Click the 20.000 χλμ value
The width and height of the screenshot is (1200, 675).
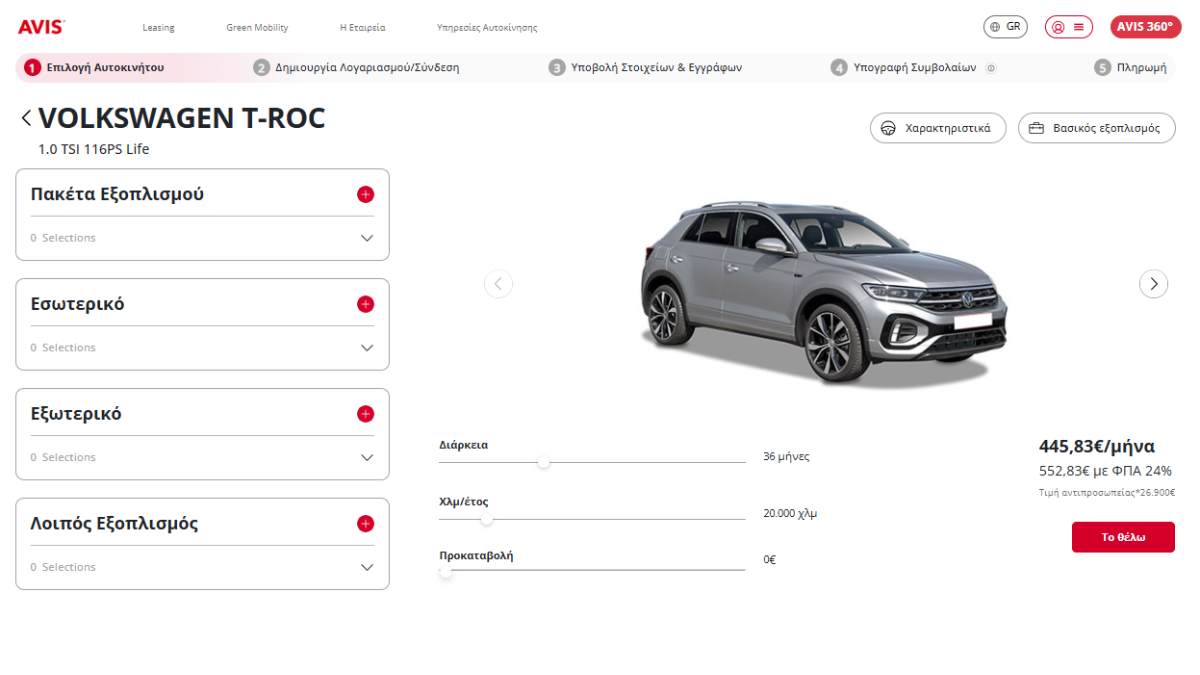pyautogui.click(x=790, y=513)
